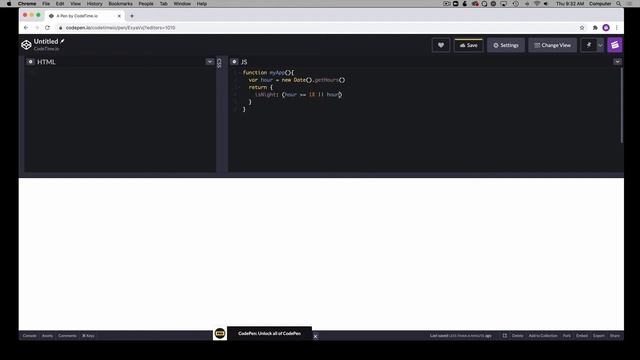The width and height of the screenshot is (640, 360).
Task: Open HTML editor settings gear
Action: [x=31, y=62]
